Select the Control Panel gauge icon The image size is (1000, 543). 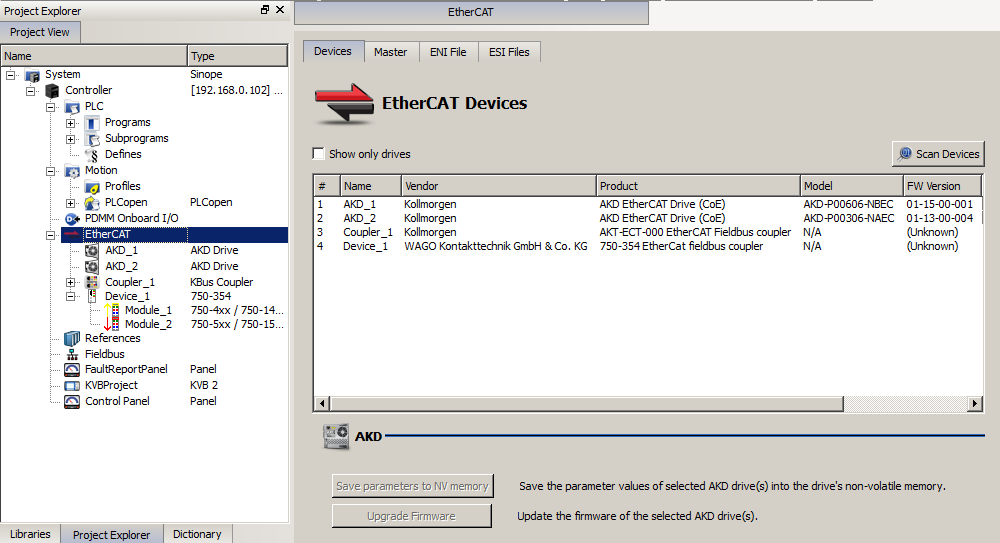72,401
